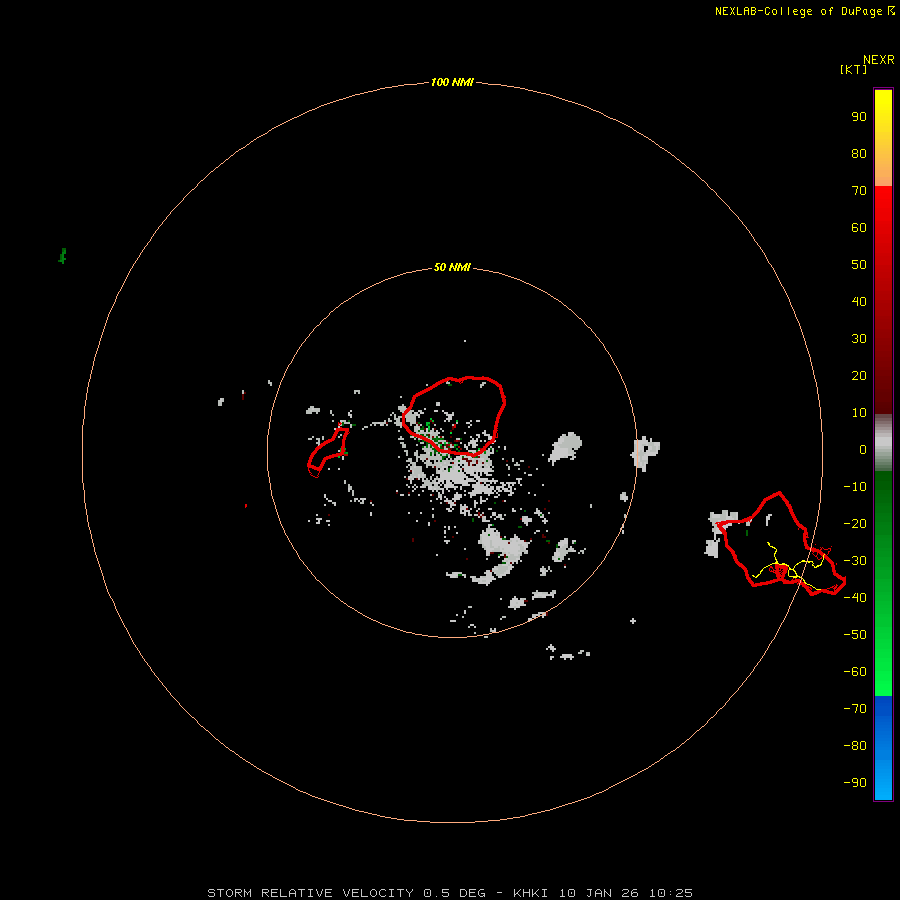Click the blue segment of the color bar
900x900 pixels.
pyautogui.click(x=883, y=748)
